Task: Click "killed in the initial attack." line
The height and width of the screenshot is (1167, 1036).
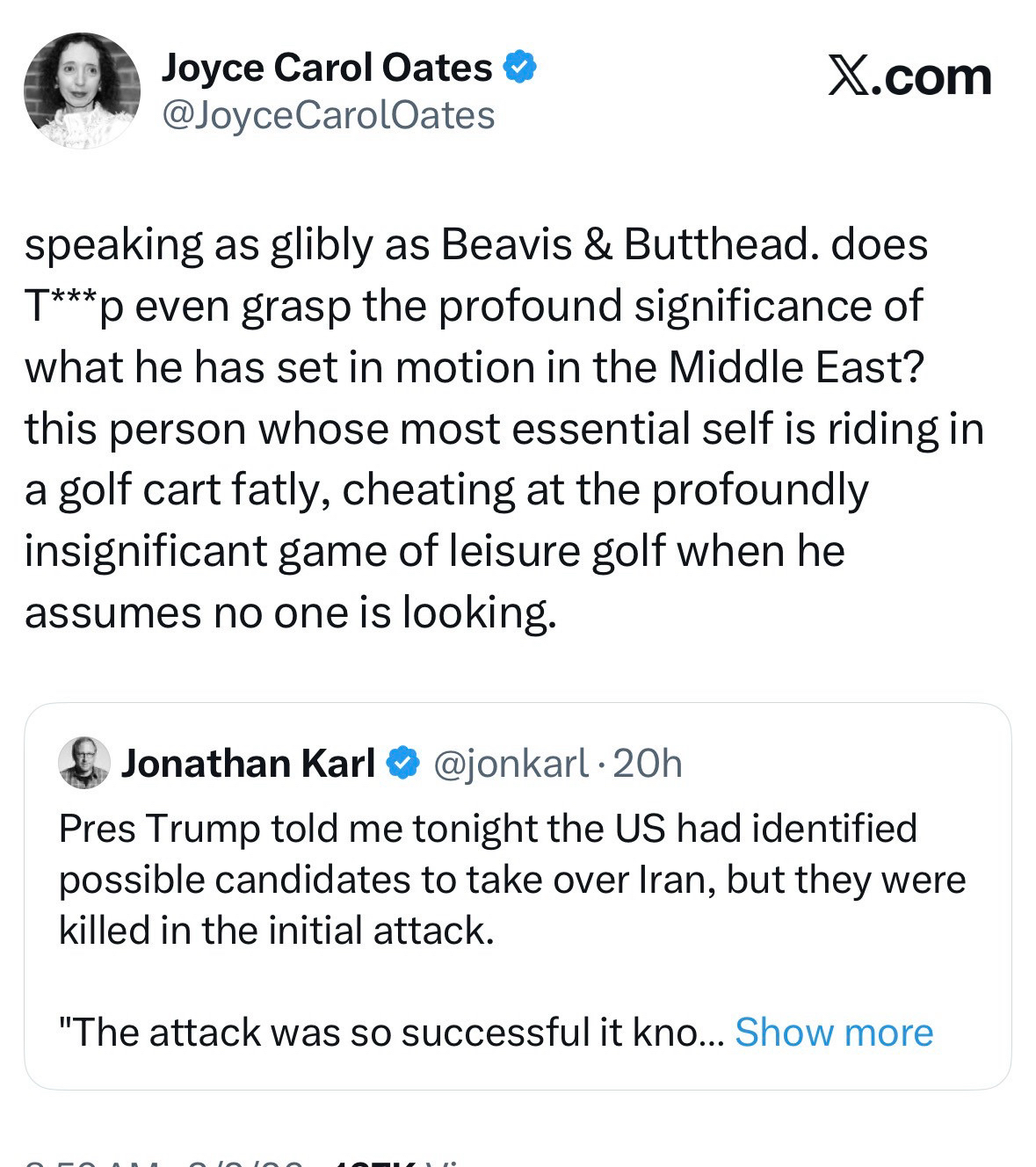Action: pyautogui.click(x=277, y=930)
